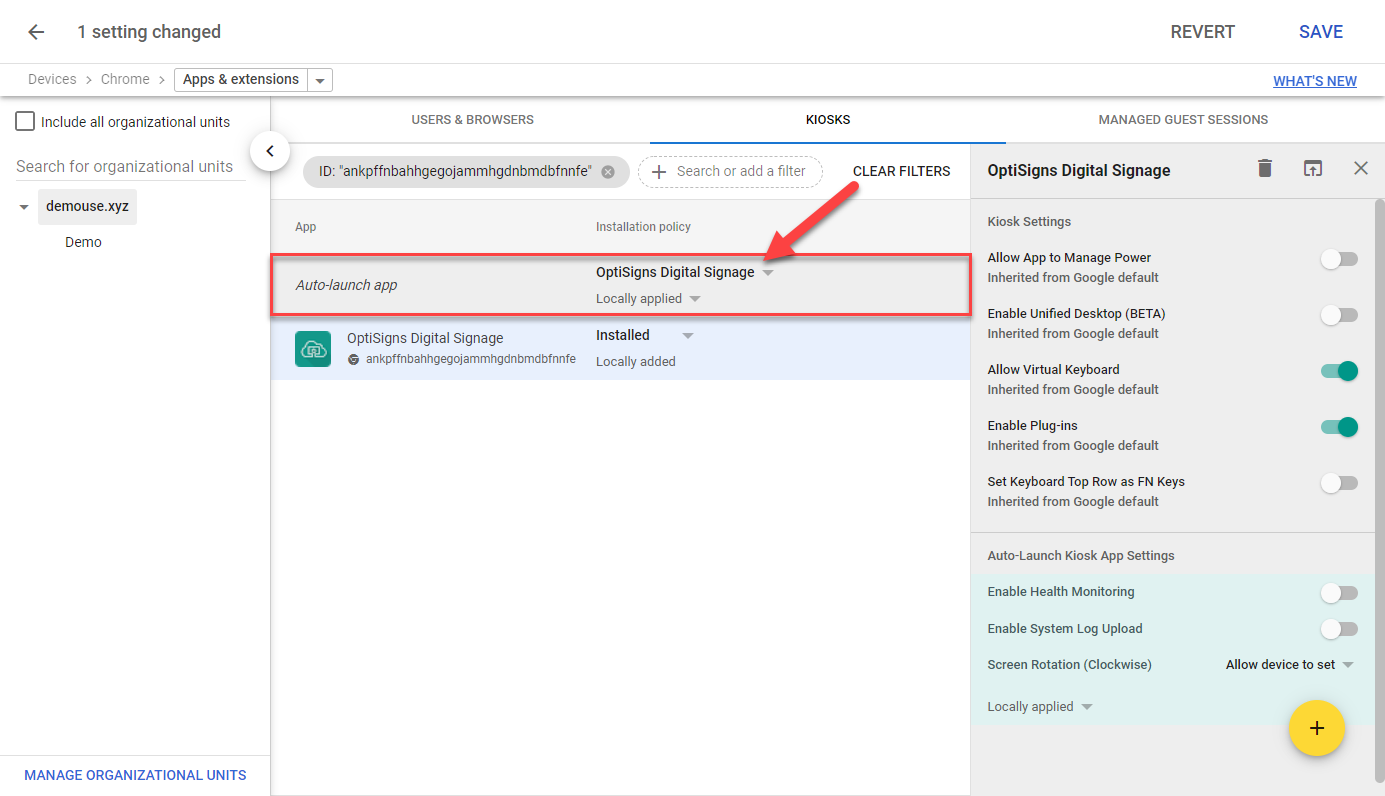Click the OptiSigns app icon
Screen dimensions: 1385x796
coord(313,349)
